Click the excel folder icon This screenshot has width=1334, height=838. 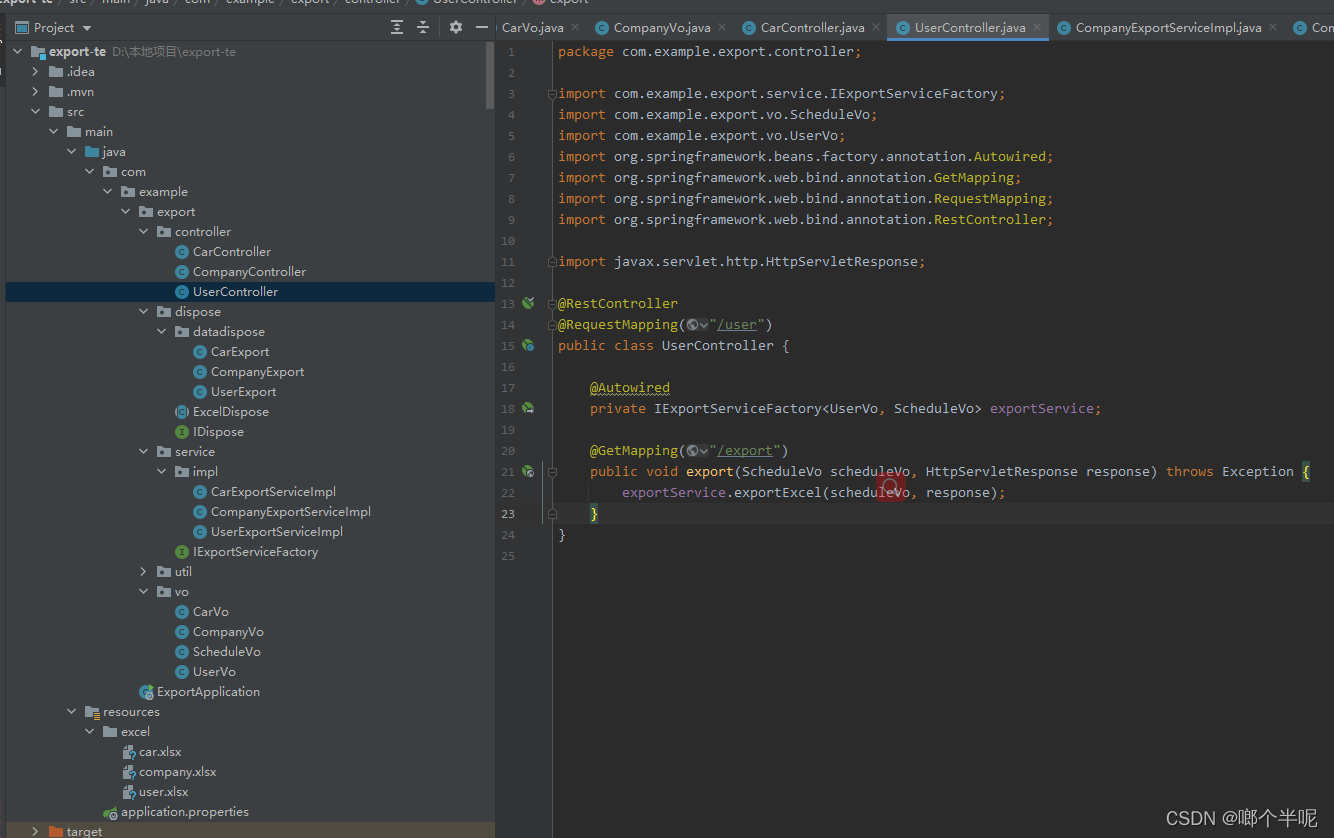(x=110, y=732)
